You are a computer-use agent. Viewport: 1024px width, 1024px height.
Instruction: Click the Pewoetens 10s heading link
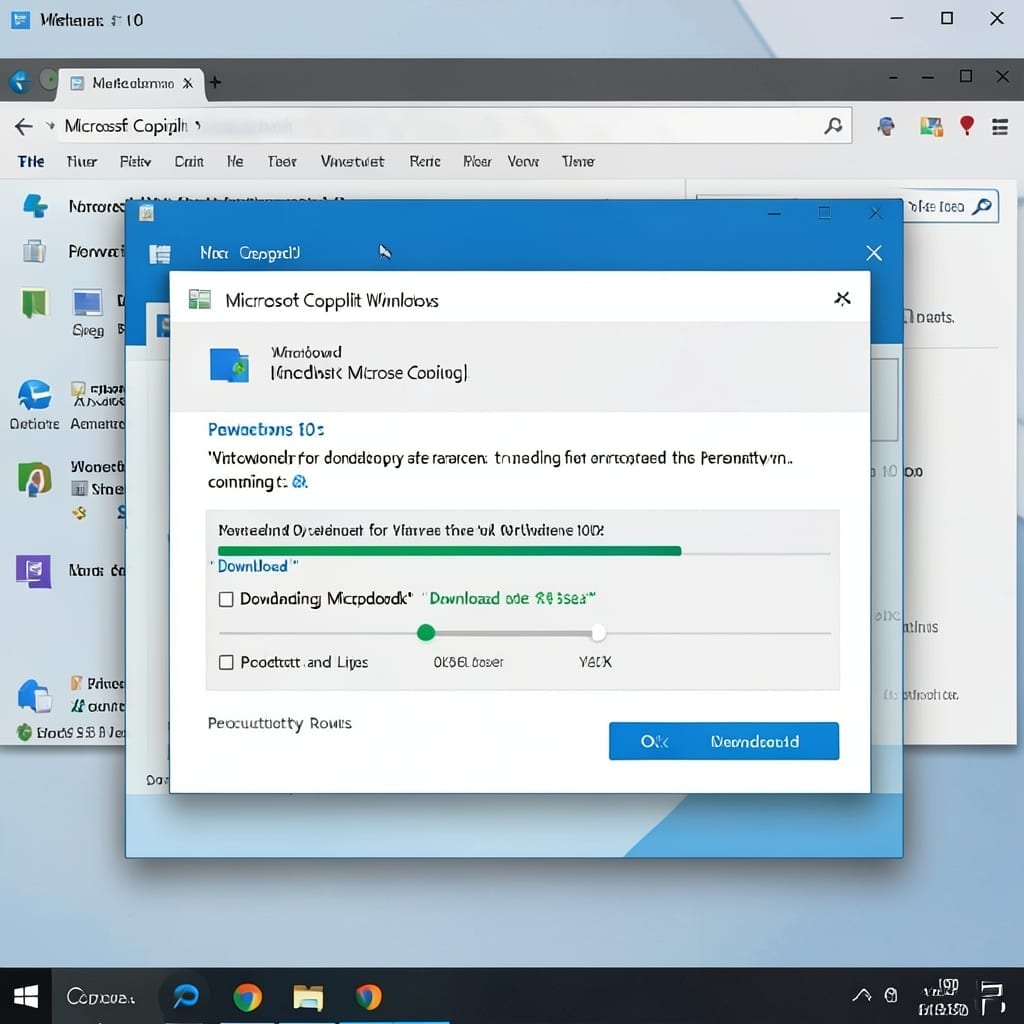click(x=266, y=430)
